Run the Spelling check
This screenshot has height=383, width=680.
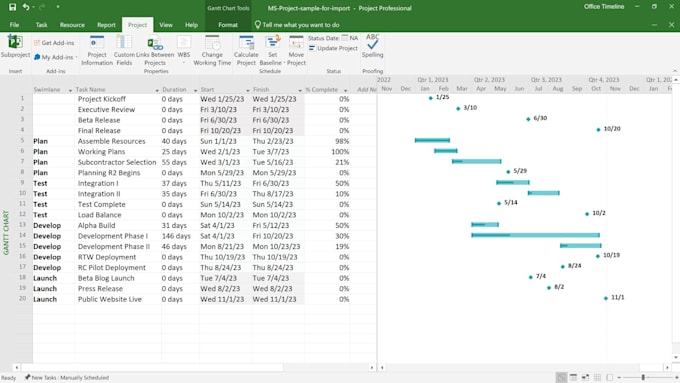pos(373,46)
